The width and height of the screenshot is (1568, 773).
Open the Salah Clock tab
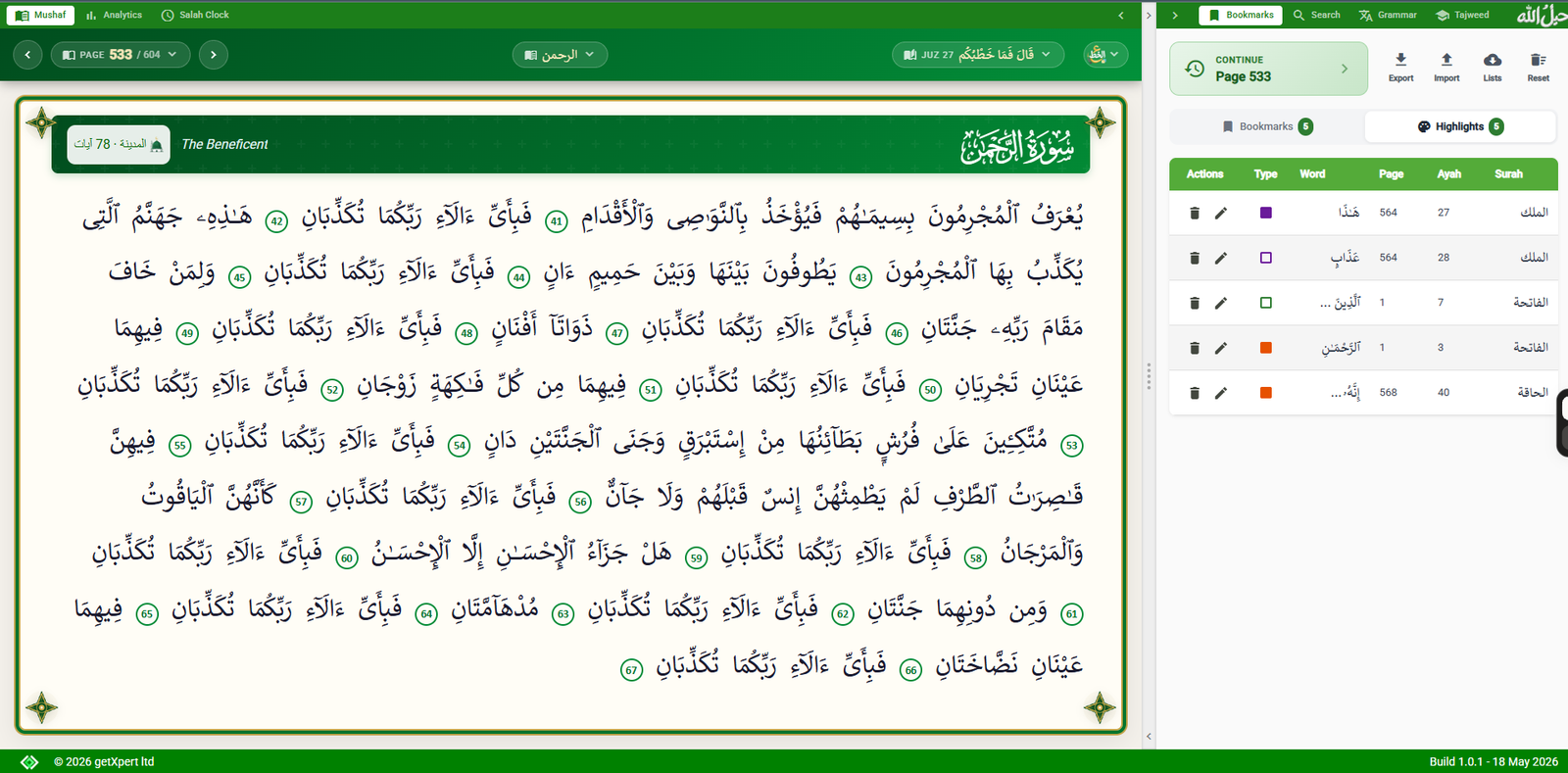tap(195, 15)
